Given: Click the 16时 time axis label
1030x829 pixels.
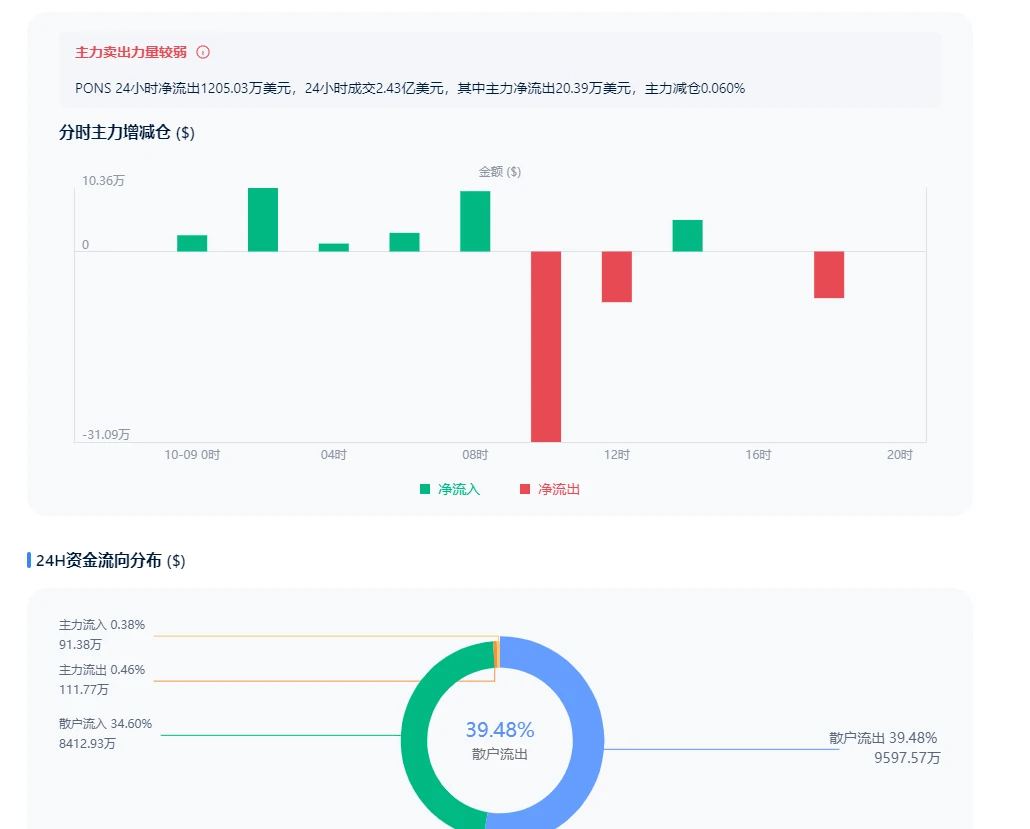Looking at the screenshot, I should tap(758, 455).
